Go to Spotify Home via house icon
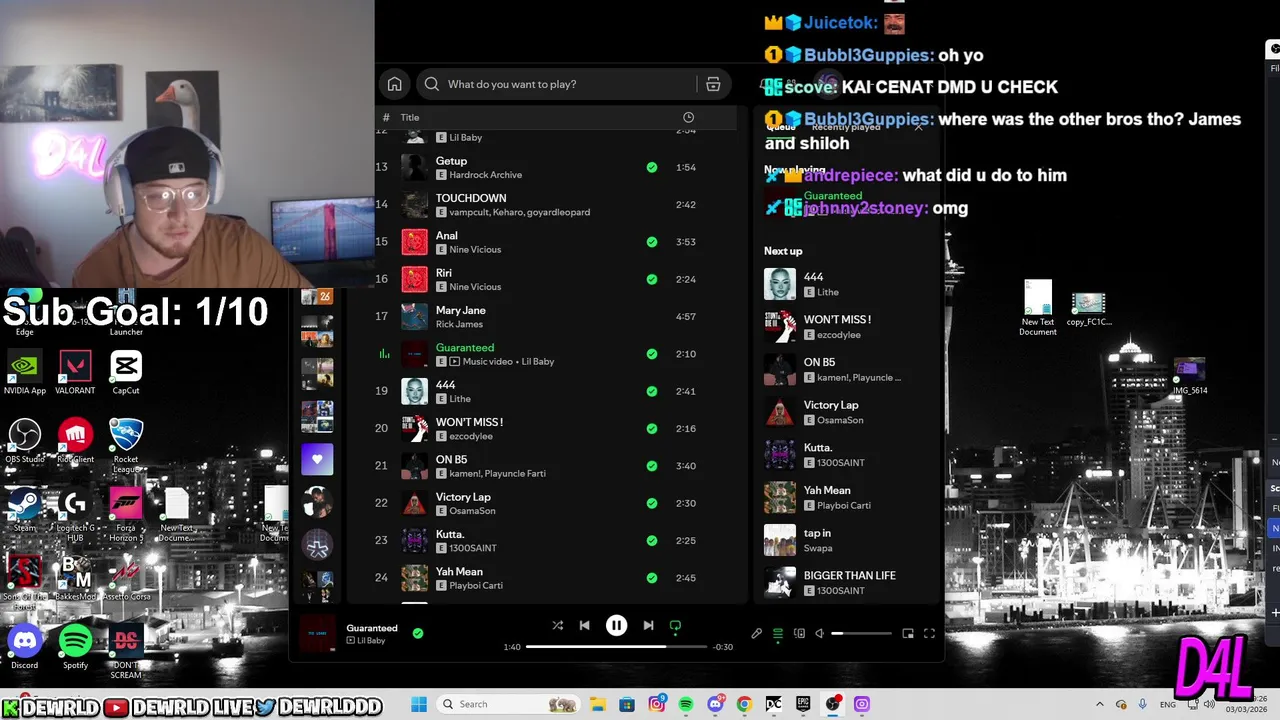 (395, 84)
